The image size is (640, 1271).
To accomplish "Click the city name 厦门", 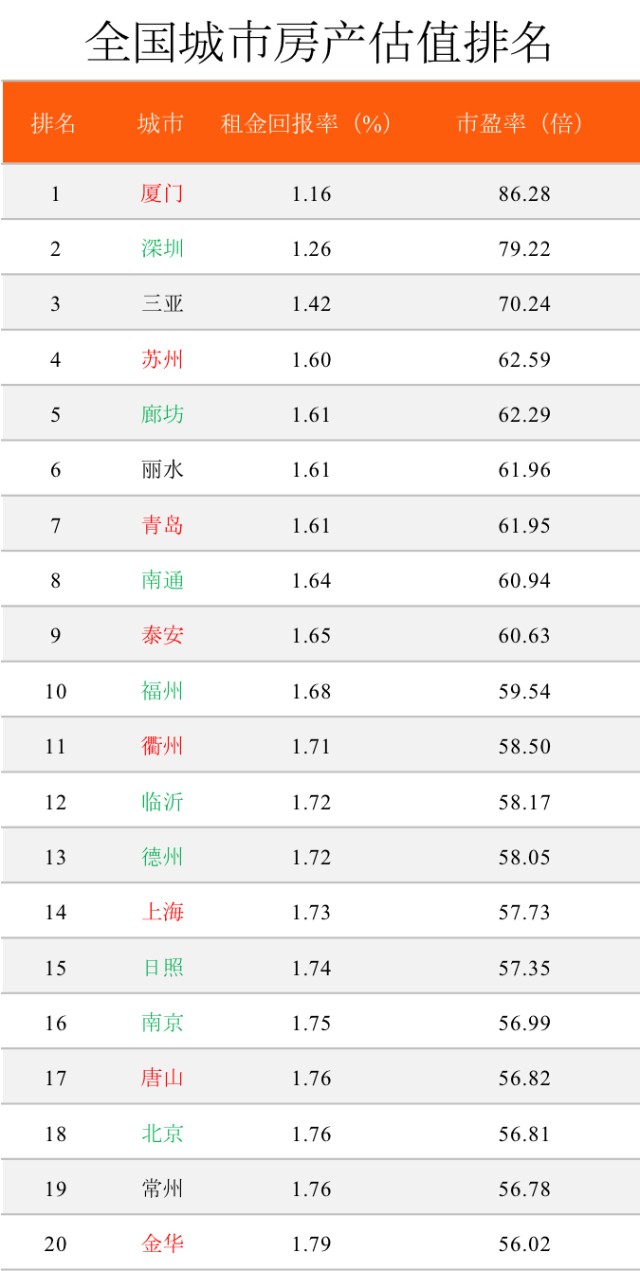I will pos(162,193).
